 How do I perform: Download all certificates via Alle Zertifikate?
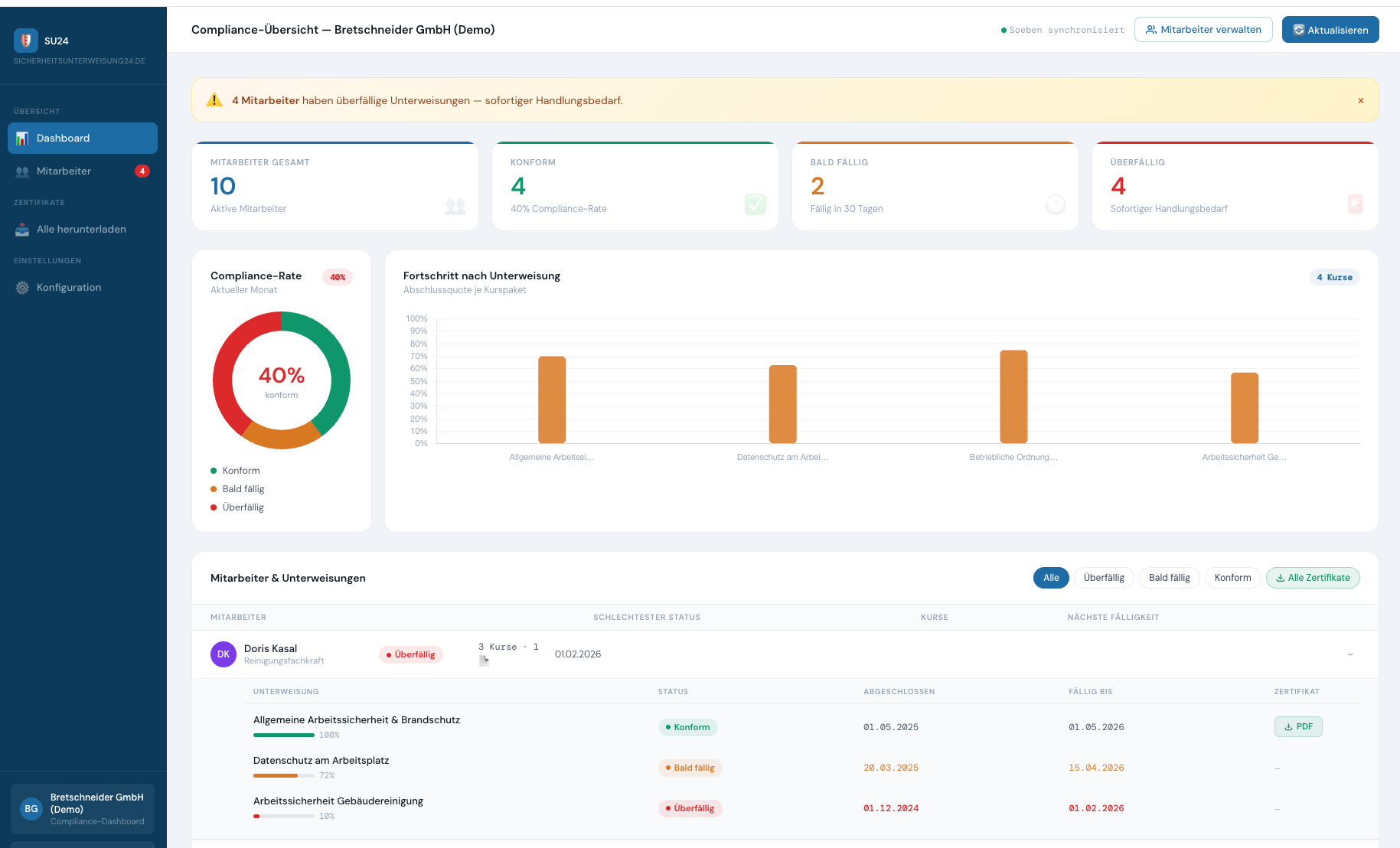pyautogui.click(x=1313, y=578)
